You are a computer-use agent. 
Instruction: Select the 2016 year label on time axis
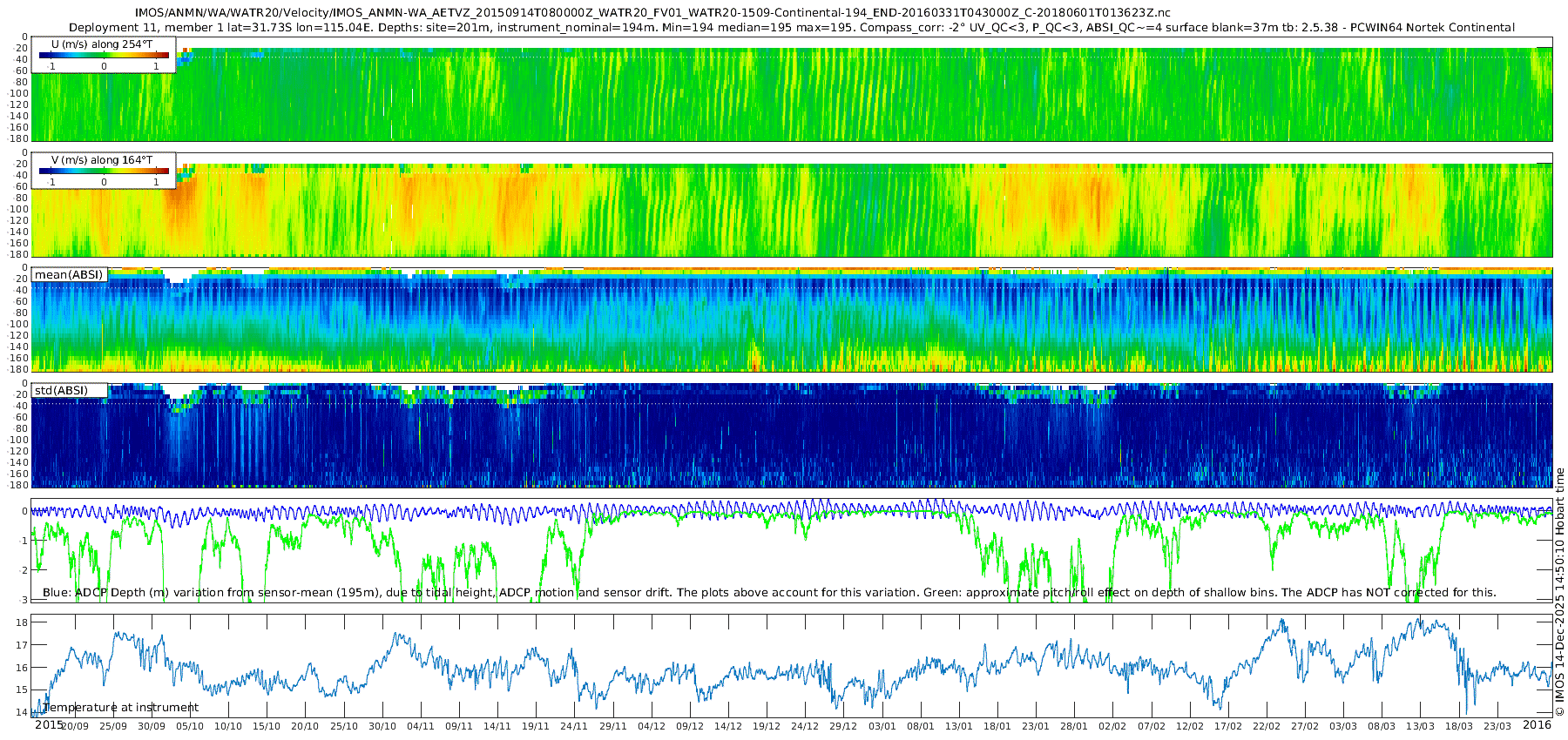(x=1537, y=725)
